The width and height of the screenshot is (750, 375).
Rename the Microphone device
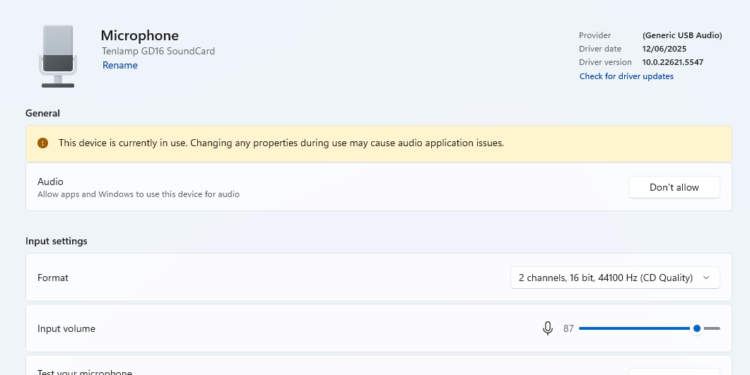pos(120,66)
